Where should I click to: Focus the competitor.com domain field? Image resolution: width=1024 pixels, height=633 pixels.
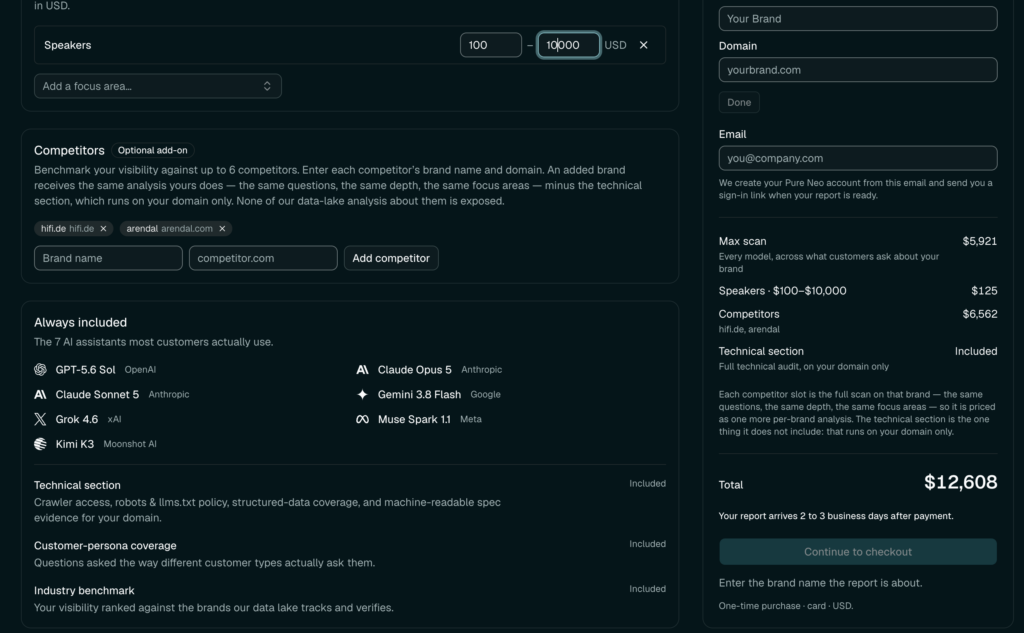263,258
